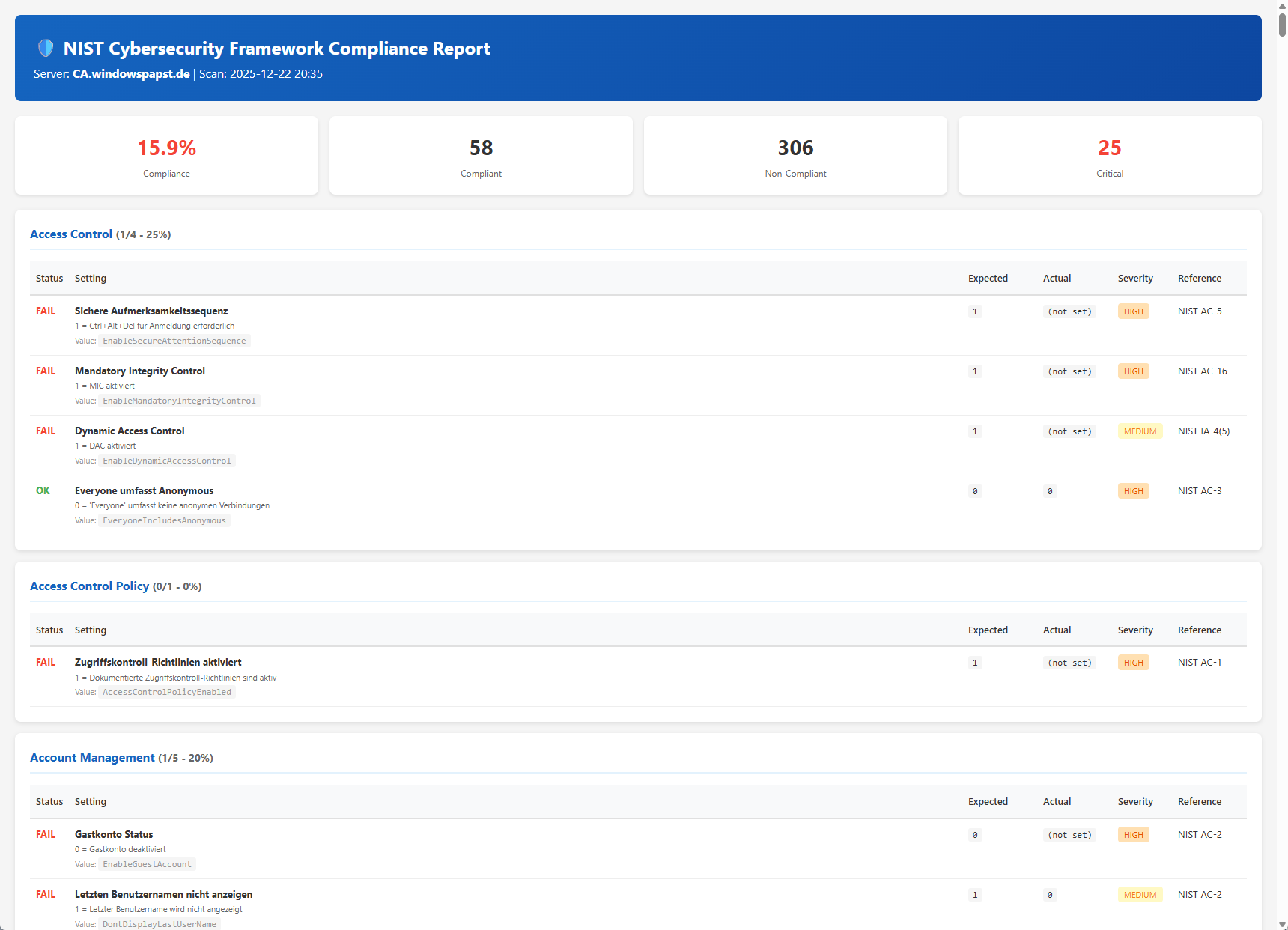Select the 306 Non-Compliant summary card
The image size is (1288, 930).
click(x=795, y=156)
